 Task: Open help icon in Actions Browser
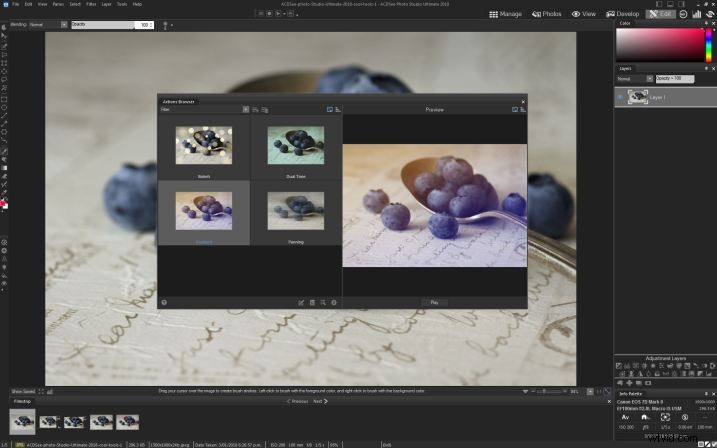164,302
